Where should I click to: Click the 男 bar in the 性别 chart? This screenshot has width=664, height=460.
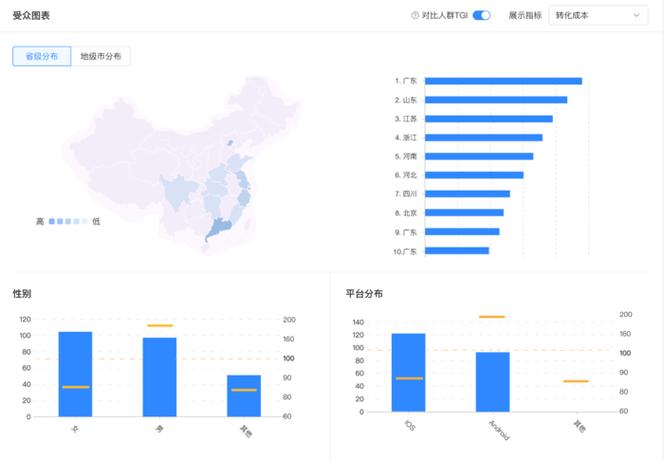pos(160,377)
